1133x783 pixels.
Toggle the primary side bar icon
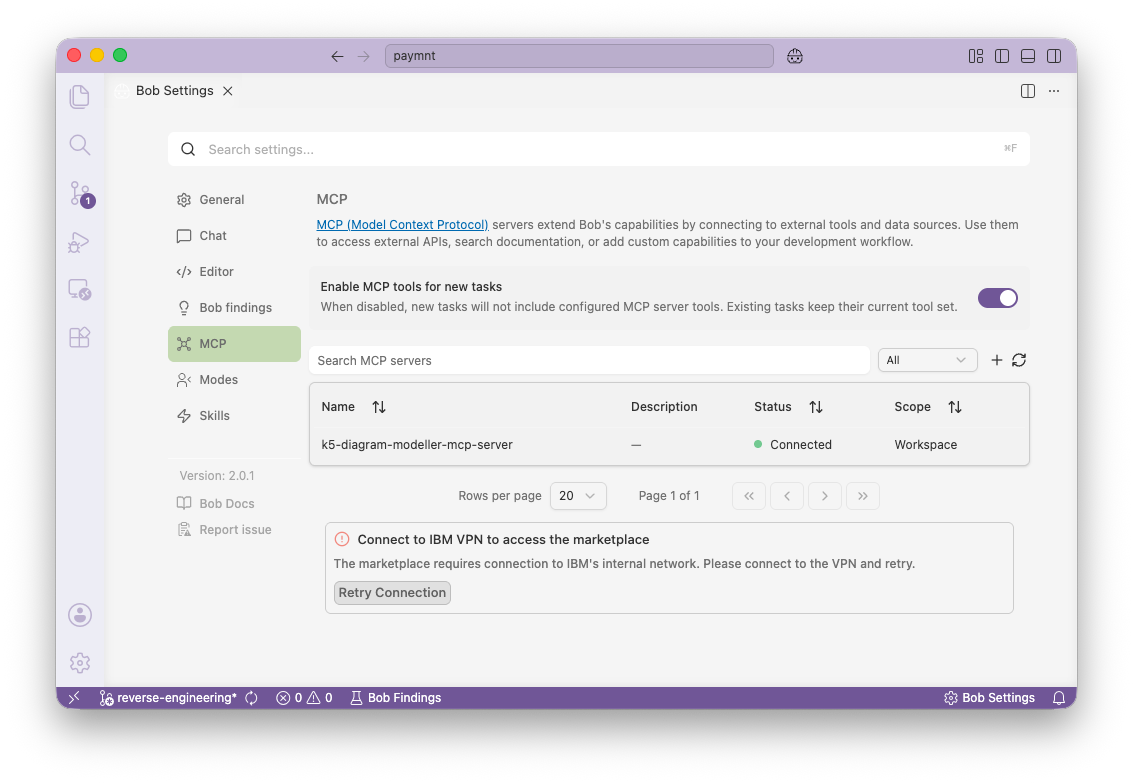click(1002, 56)
